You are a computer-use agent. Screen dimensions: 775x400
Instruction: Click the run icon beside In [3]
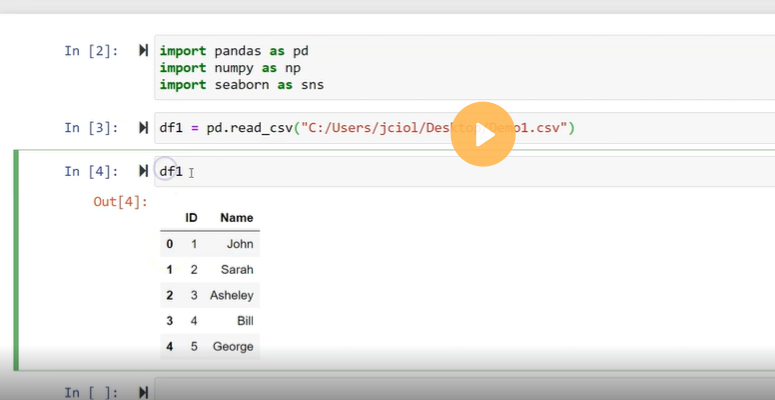143,128
